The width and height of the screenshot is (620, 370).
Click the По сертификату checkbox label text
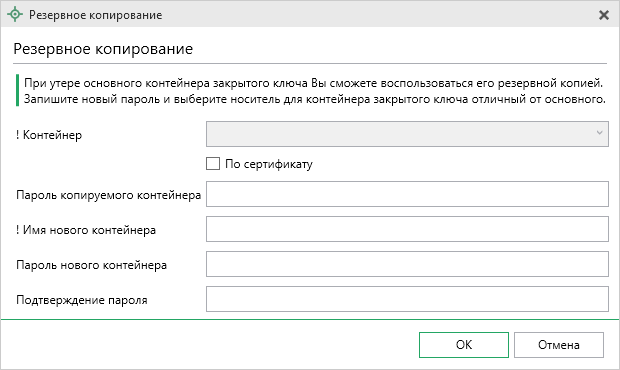[269, 164]
